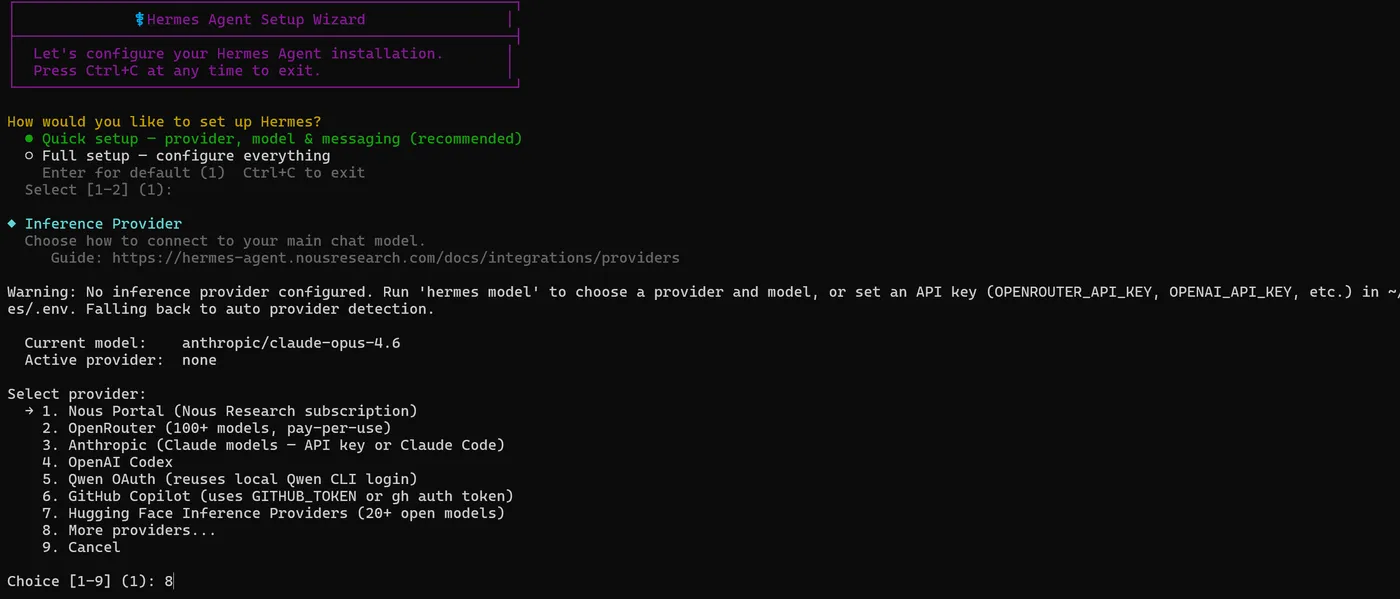Choose GitHub Copilot provider entry

(x=277, y=496)
